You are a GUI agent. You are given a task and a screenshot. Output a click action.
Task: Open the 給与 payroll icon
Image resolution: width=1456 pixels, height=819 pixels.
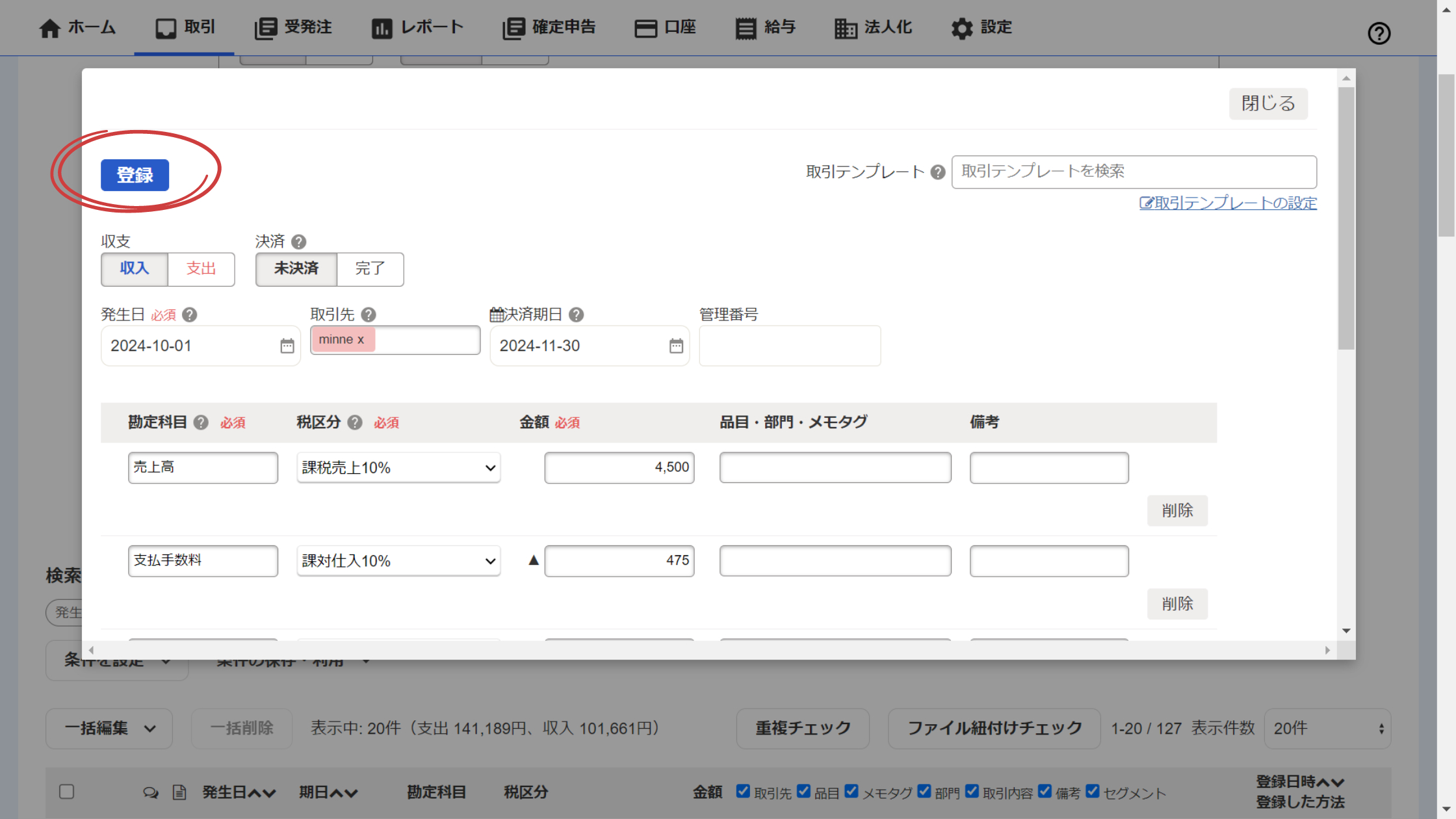(x=745, y=28)
